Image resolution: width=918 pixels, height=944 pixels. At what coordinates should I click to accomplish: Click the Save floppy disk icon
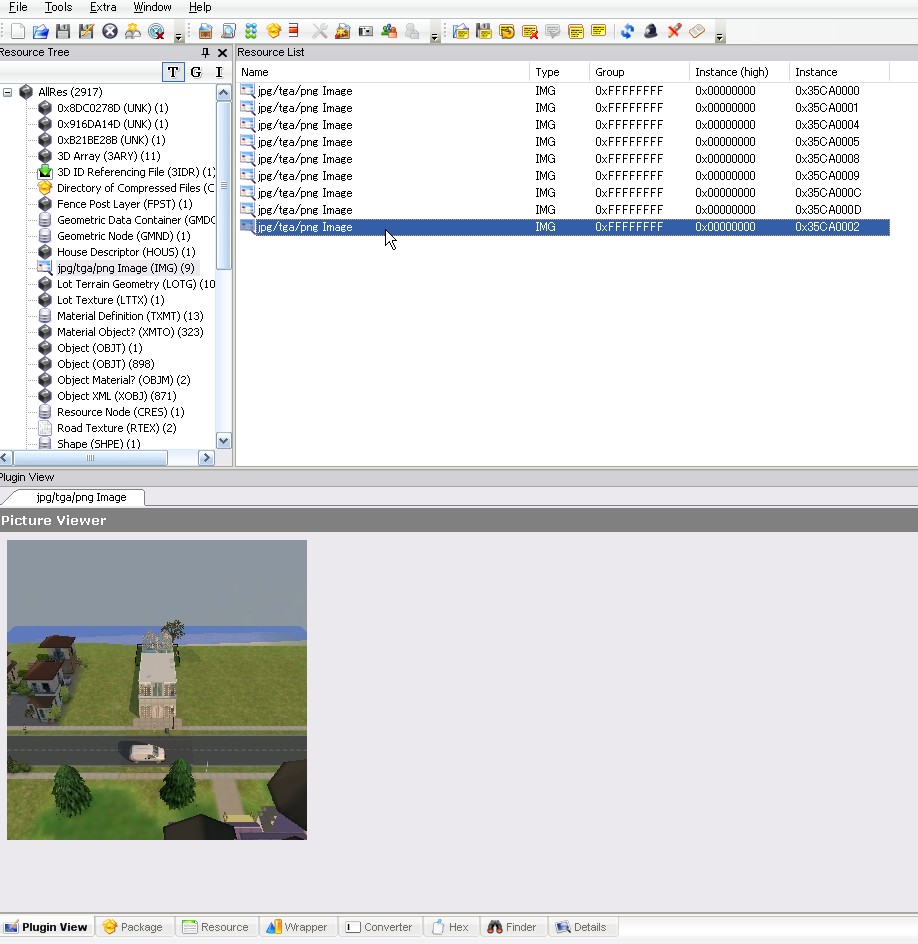coord(63,32)
